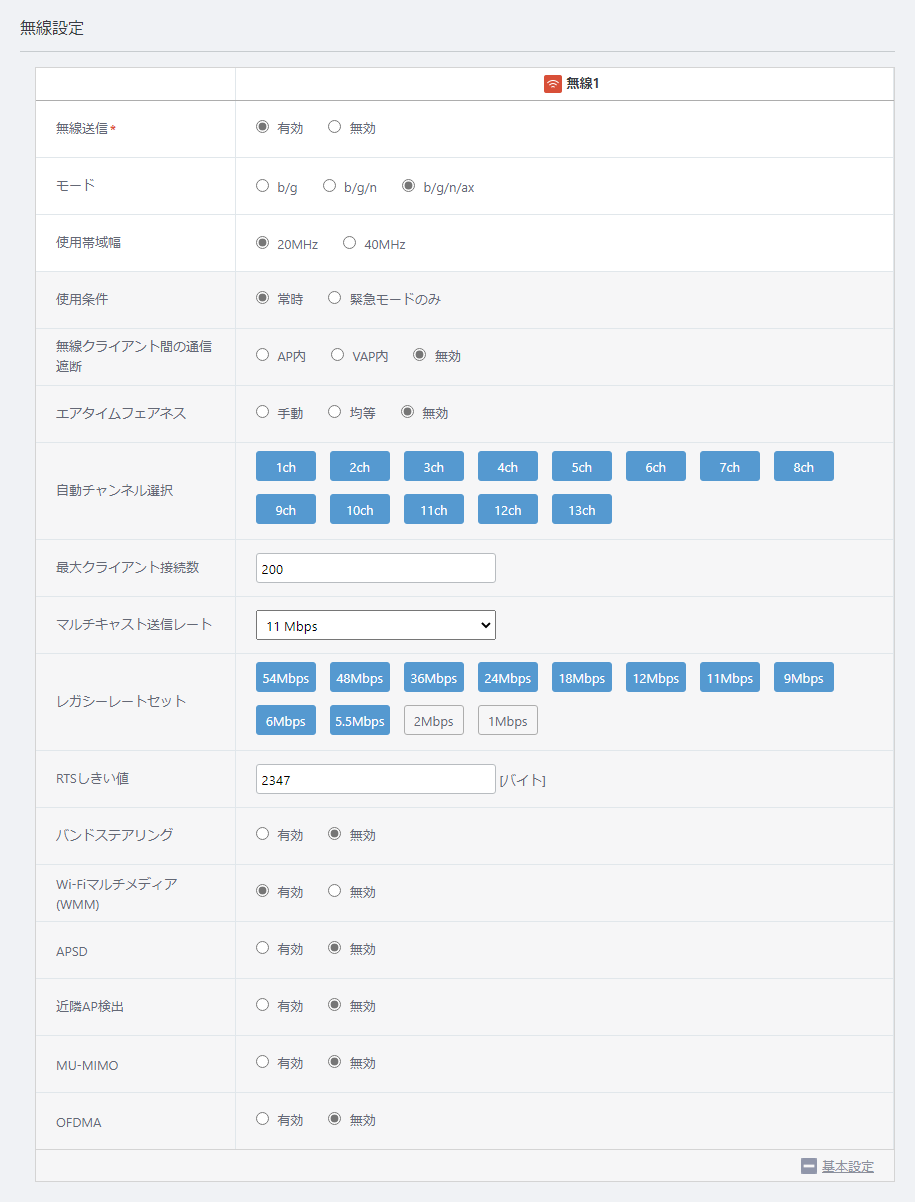This screenshot has height=1202, width=915.
Task: Select 無効 for Wi-Fiマルチメディア (WMM)
Action: coord(335,891)
